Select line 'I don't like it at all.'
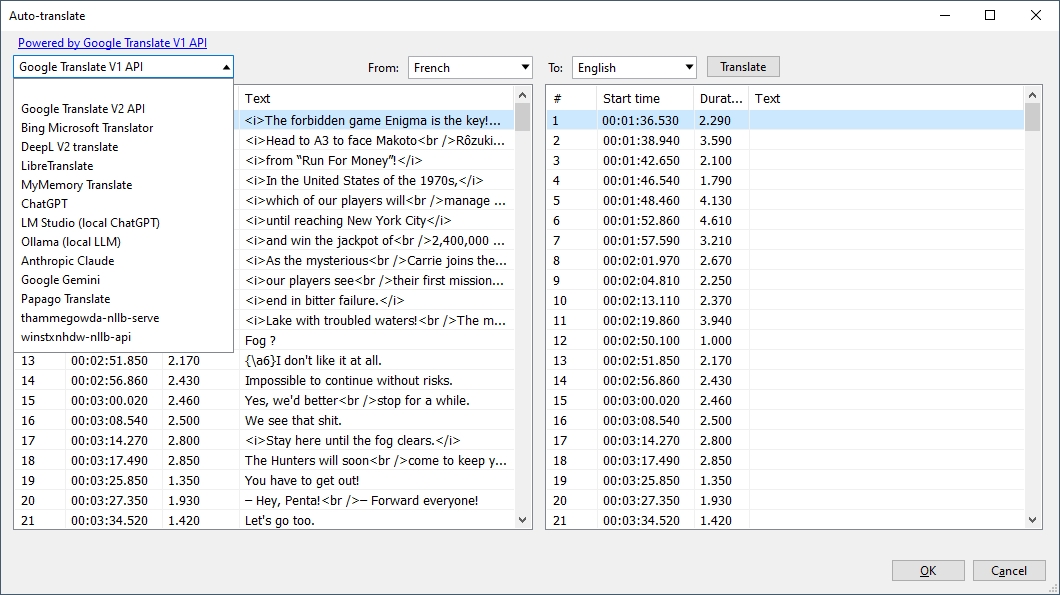This screenshot has height=595, width=1060. tap(264, 360)
